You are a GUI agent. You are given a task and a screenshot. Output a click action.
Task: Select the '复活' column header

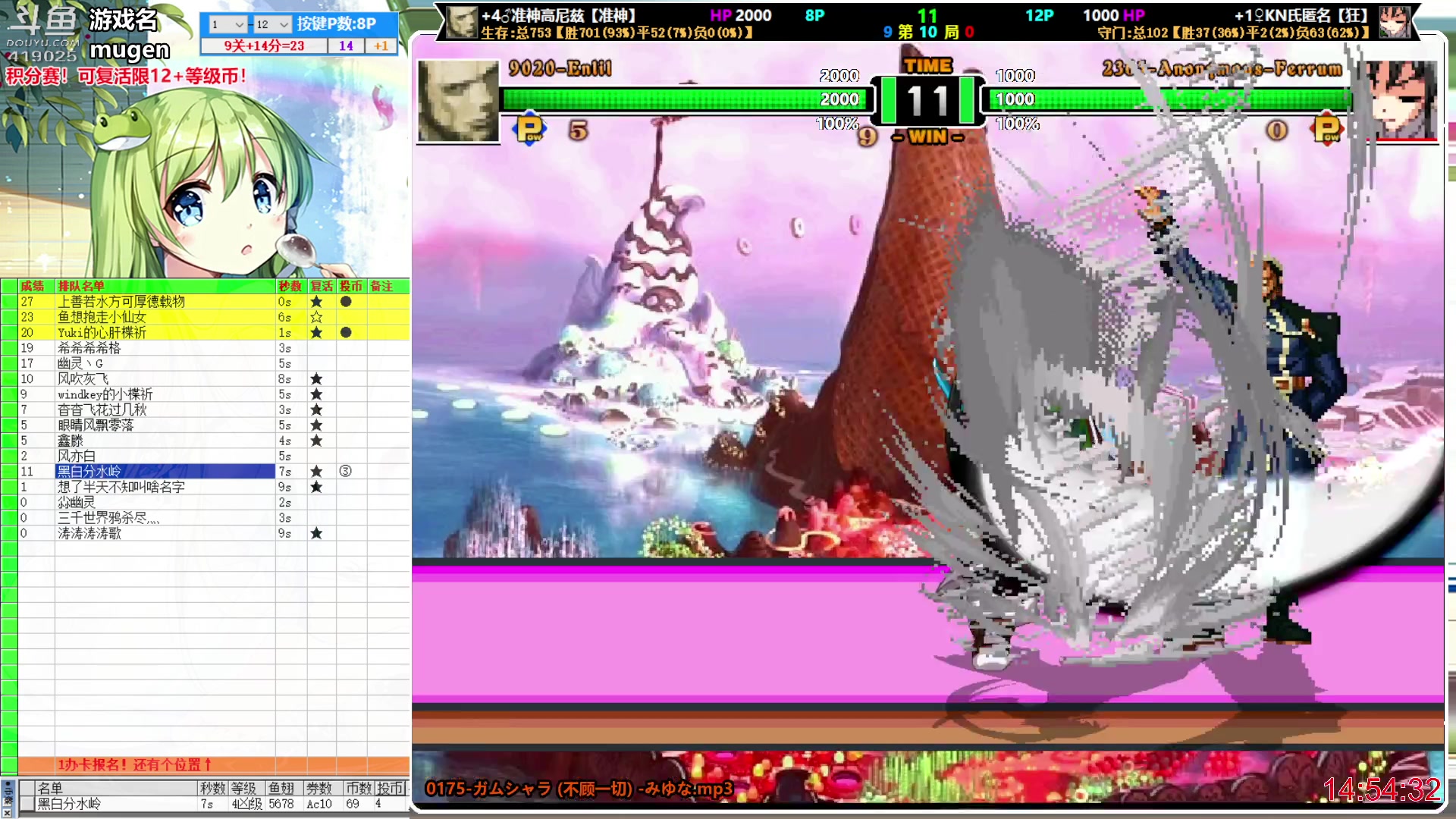pyautogui.click(x=322, y=286)
